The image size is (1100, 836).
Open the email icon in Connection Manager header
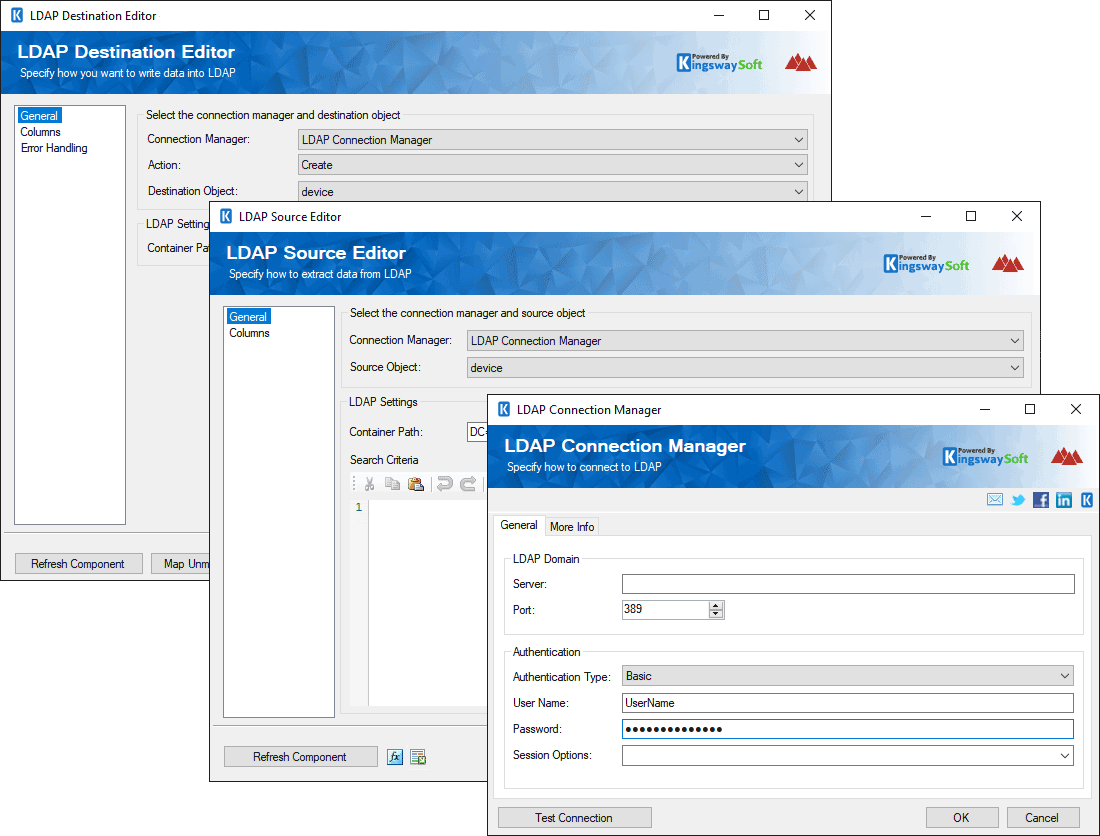994,499
